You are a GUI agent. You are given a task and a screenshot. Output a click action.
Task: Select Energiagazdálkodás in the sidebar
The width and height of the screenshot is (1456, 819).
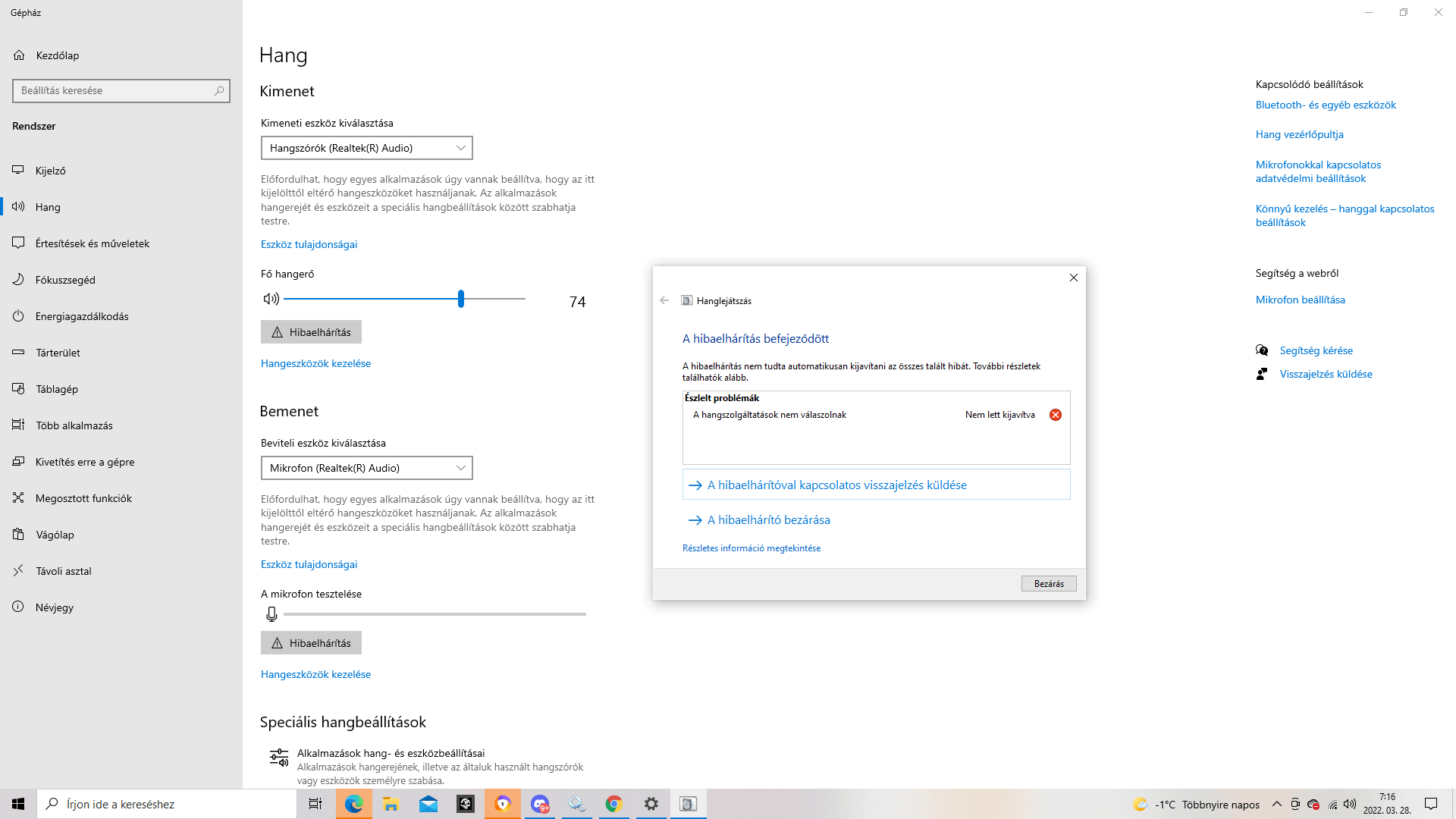[81, 316]
